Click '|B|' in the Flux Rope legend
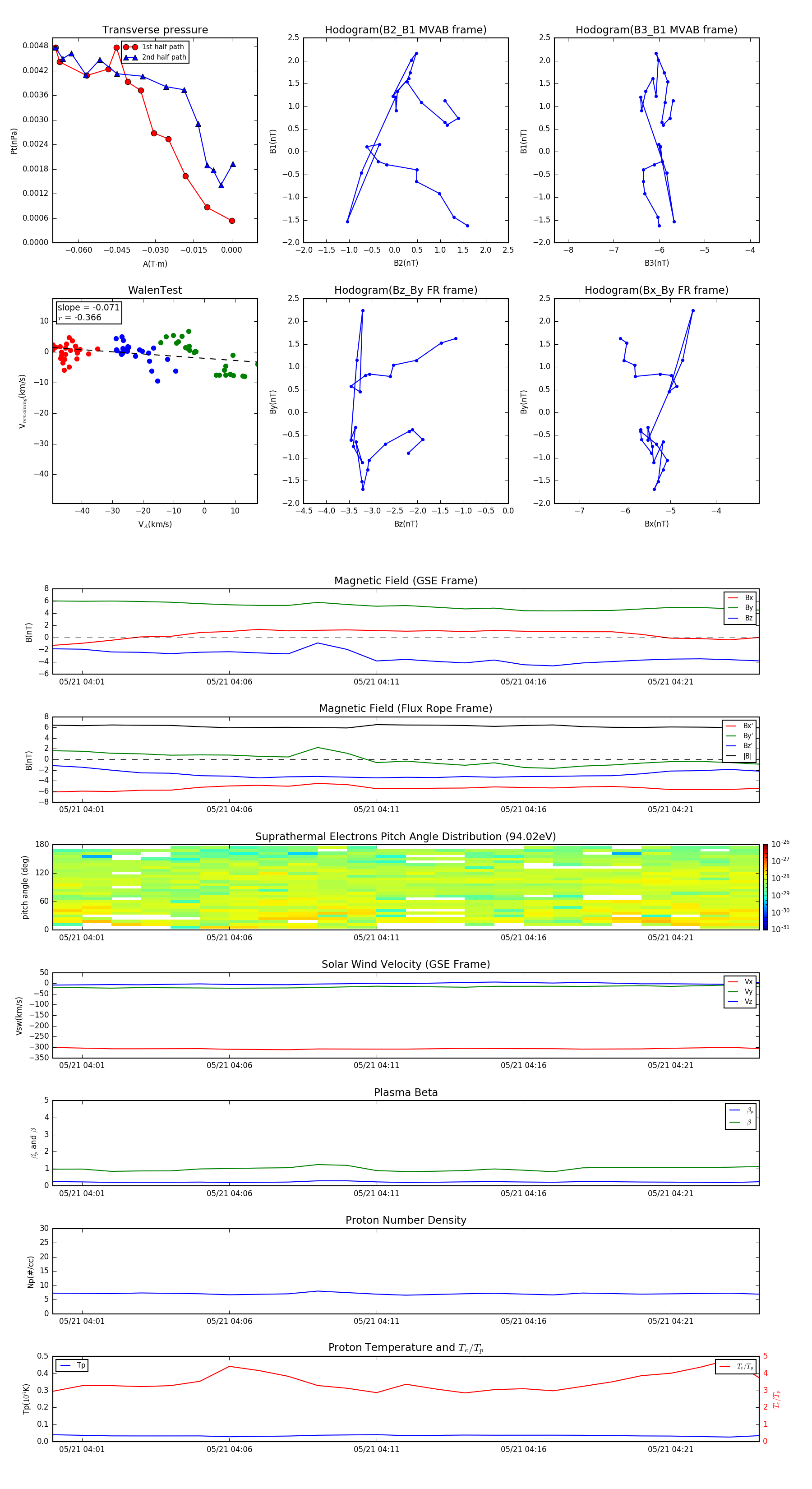This screenshot has width=812, height=1489. [x=740, y=756]
